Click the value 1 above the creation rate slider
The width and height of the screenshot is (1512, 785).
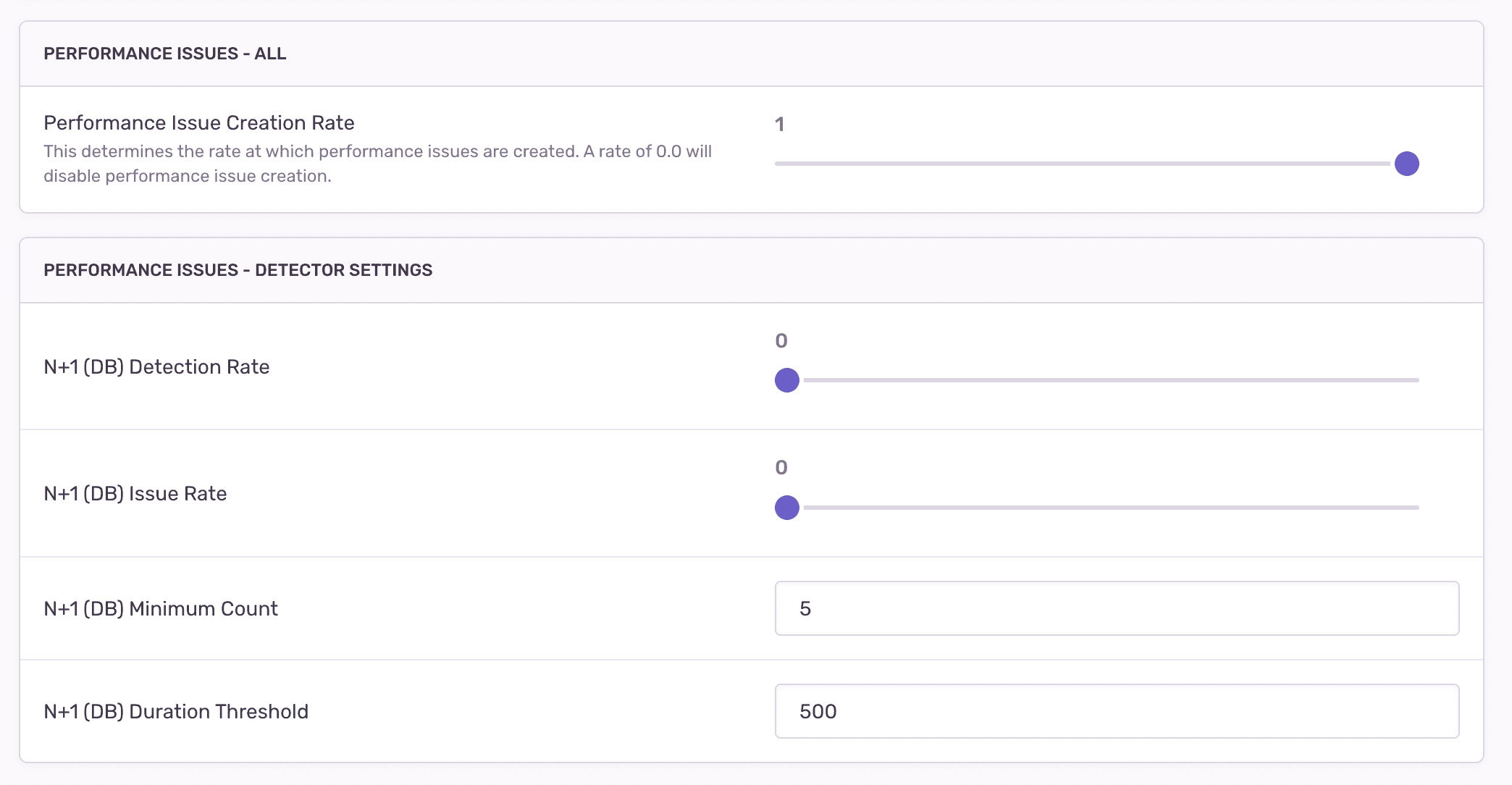point(779,124)
